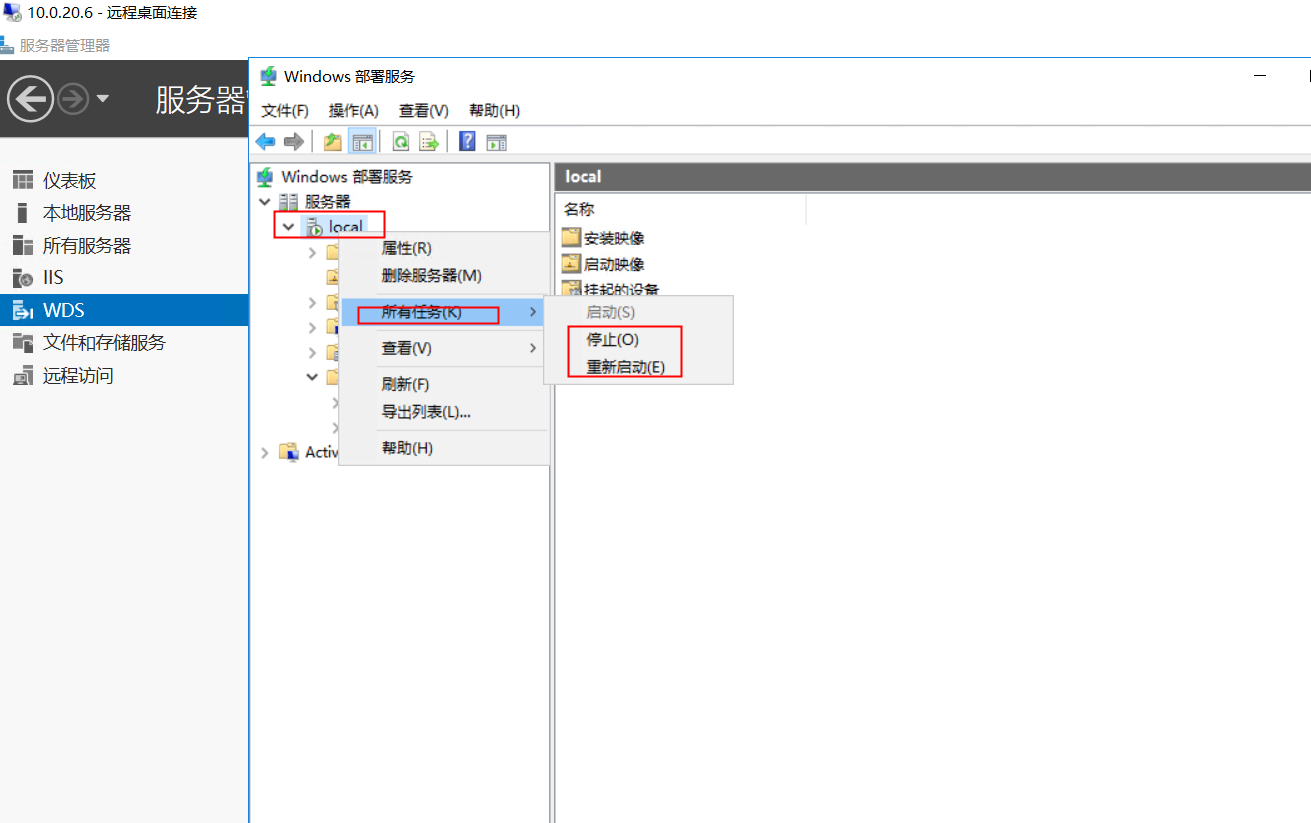Select the Windows 部署服务 root tree node
This screenshot has width=1311, height=823.
click(346, 177)
